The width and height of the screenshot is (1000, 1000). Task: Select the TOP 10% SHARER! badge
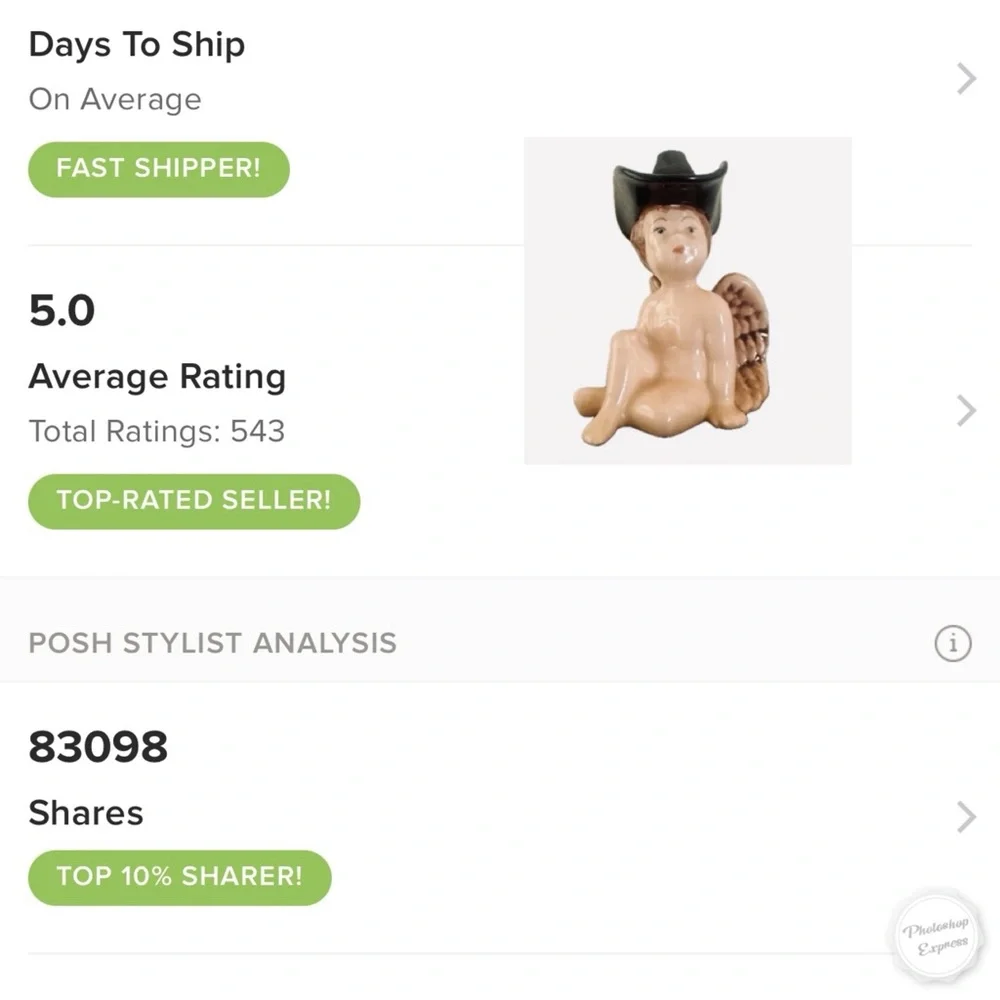click(179, 877)
